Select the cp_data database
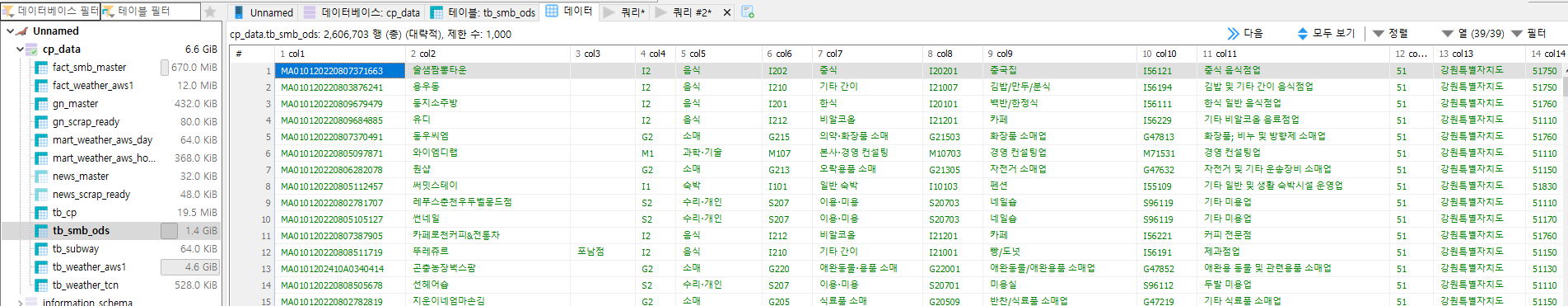1568x306 pixels. pyautogui.click(x=62, y=49)
